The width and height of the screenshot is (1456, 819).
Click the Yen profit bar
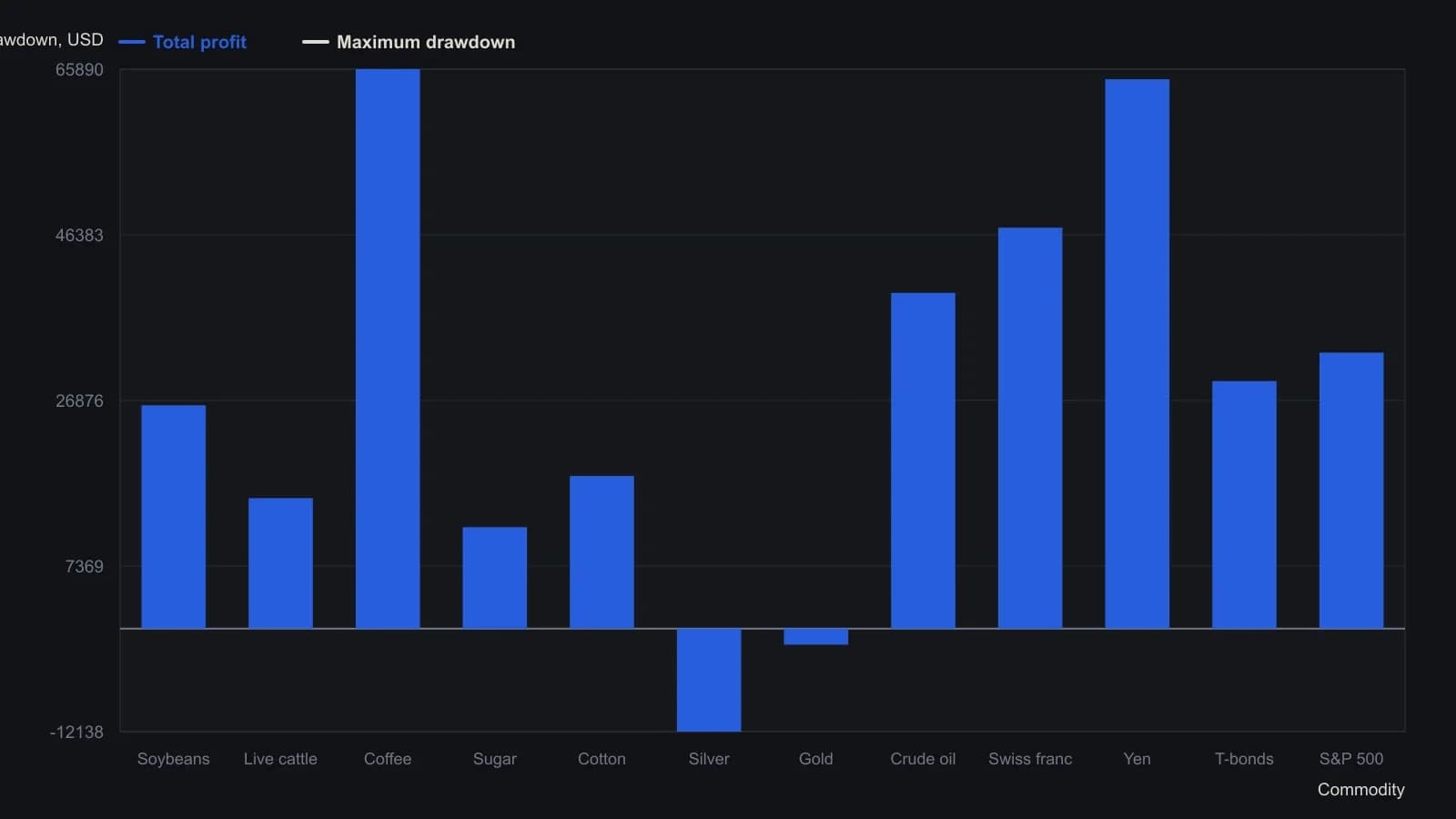pyautogui.click(x=1137, y=354)
